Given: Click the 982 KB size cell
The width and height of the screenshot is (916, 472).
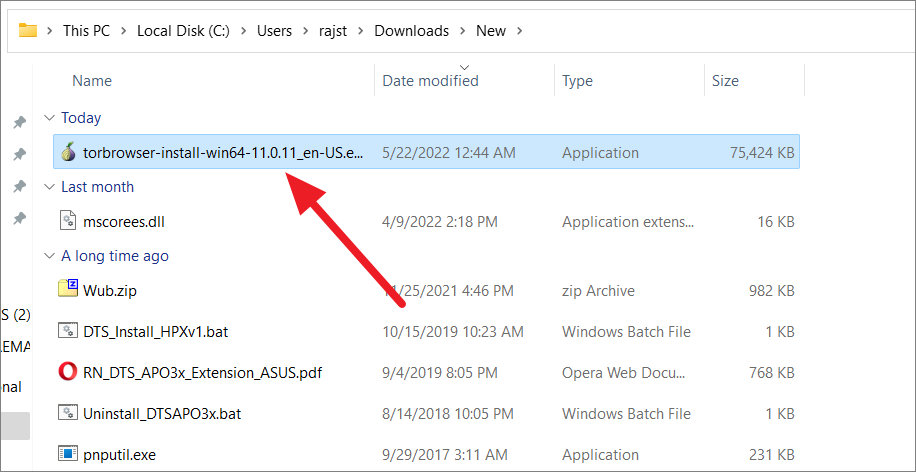Looking at the screenshot, I should (771, 290).
